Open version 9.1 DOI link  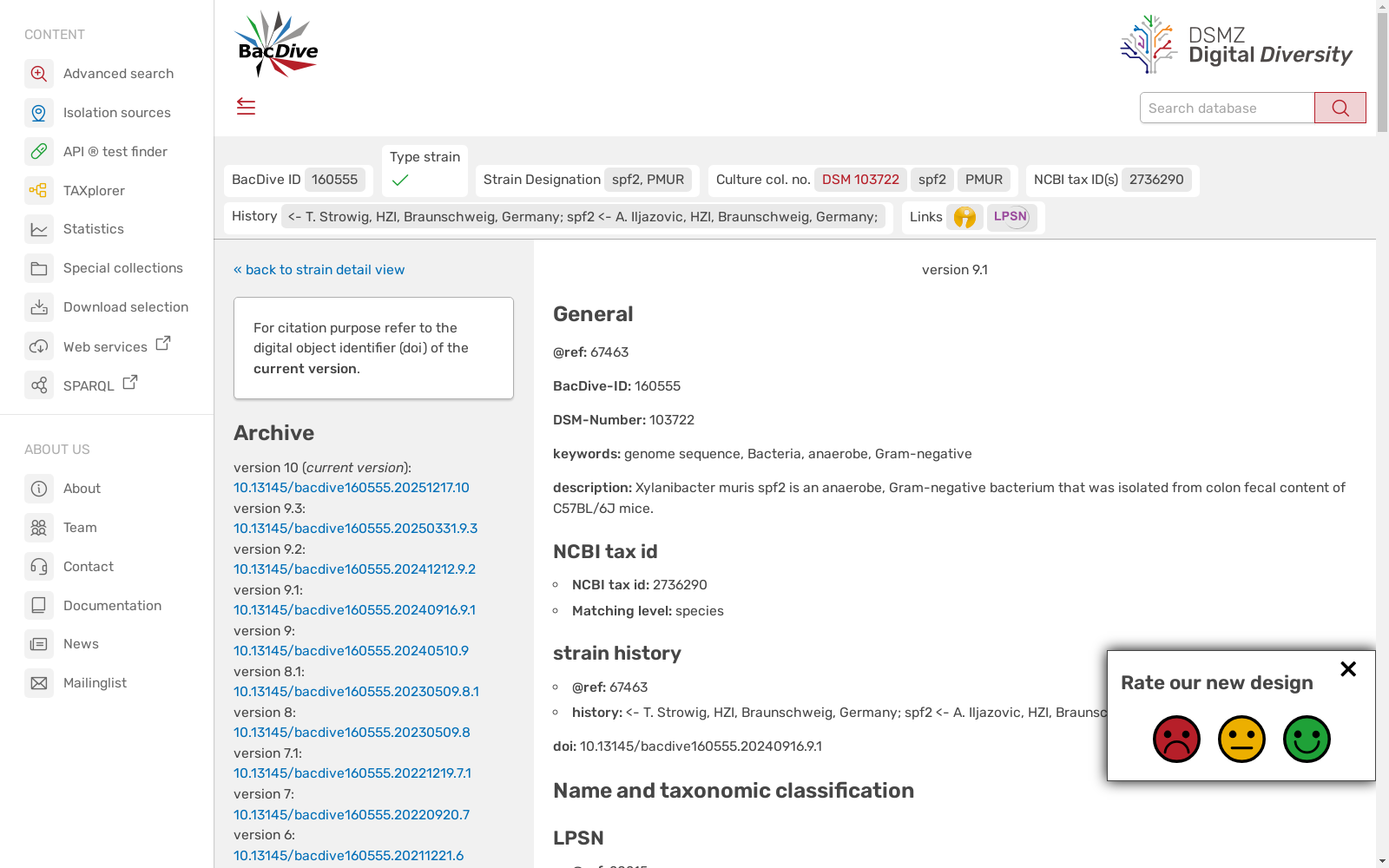point(354,610)
